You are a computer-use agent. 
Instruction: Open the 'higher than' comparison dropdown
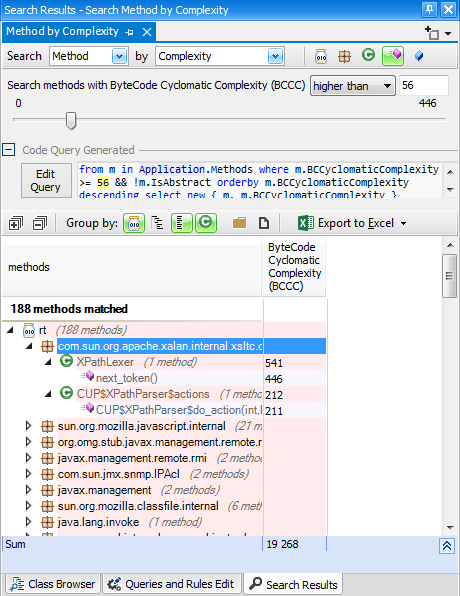tap(352, 86)
